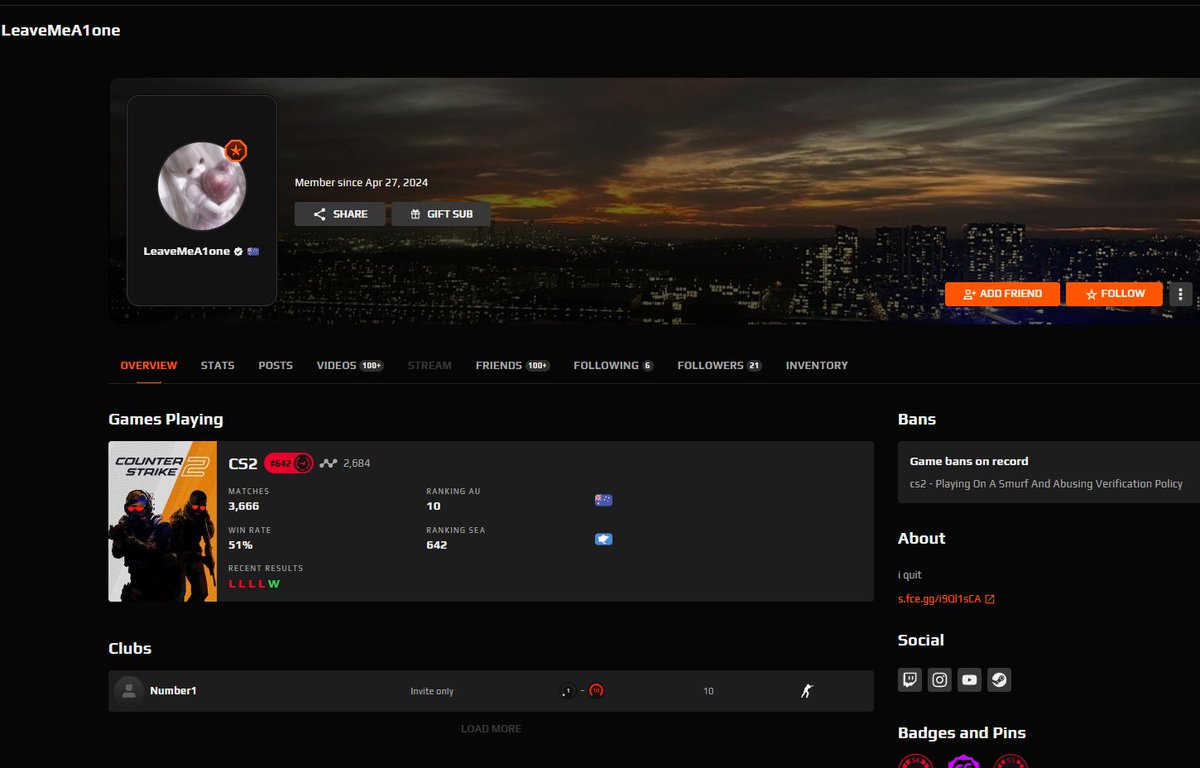
Task: Click the CS shooter icon in Number1 row
Action: (x=807, y=691)
